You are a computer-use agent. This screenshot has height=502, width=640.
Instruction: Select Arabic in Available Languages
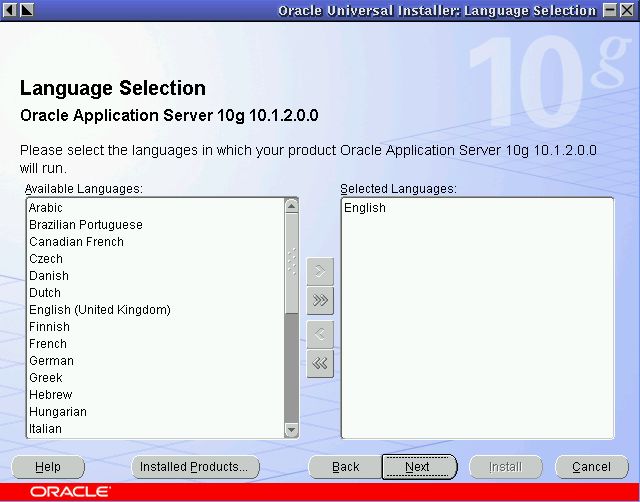coord(156,208)
